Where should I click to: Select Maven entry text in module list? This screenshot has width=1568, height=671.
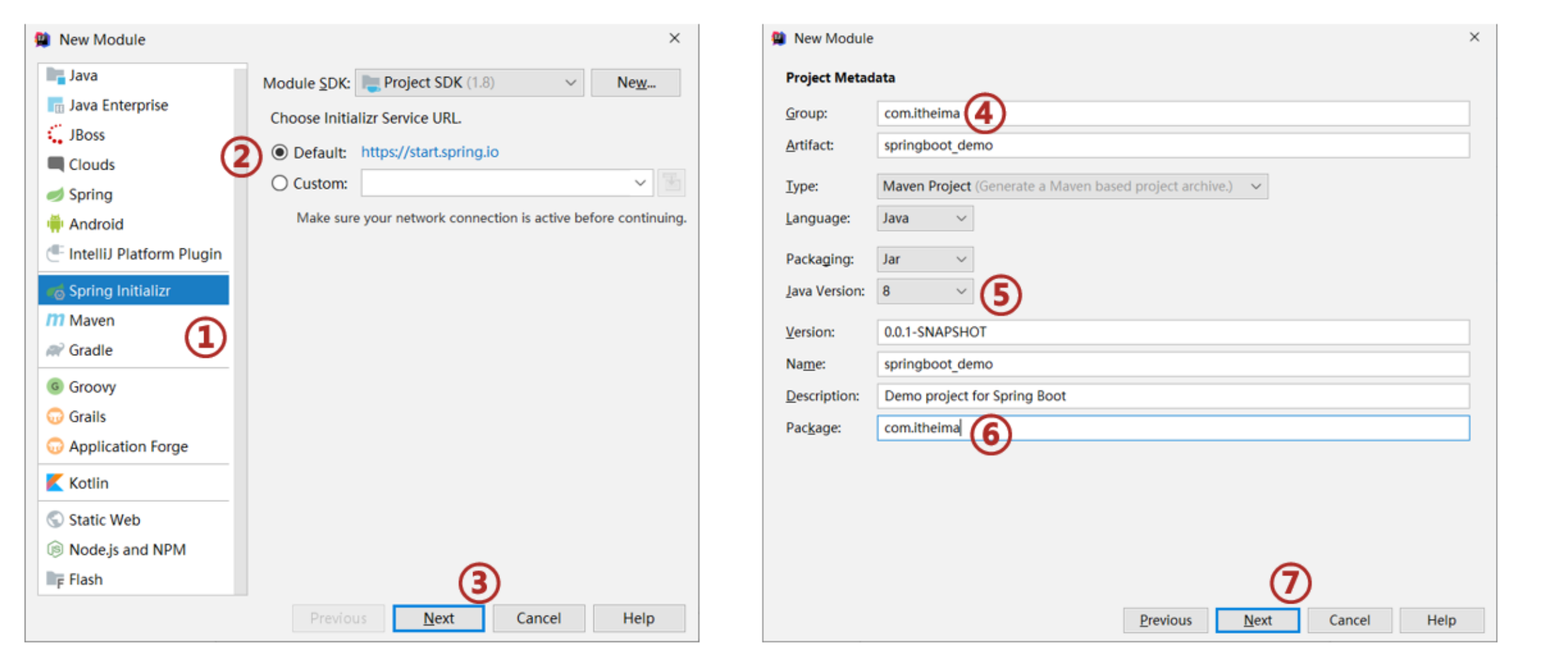coord(91,320)
